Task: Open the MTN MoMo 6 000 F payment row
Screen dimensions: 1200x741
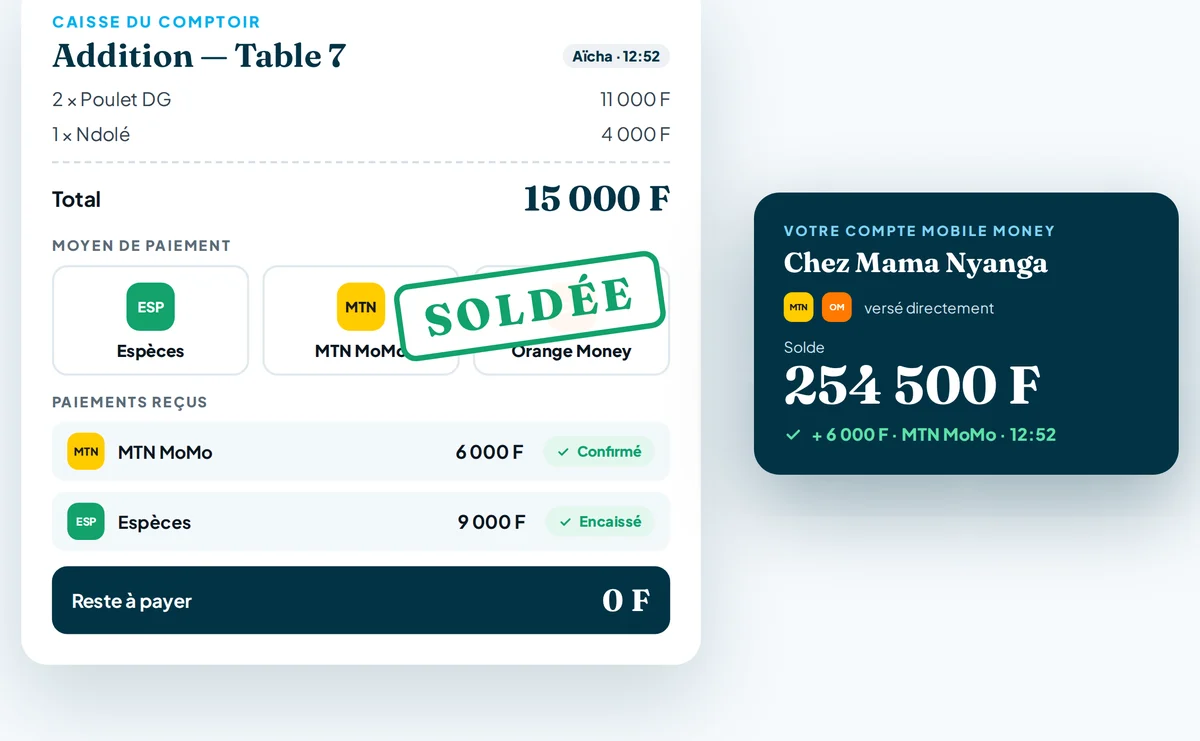Action: [x=361, y=452]
